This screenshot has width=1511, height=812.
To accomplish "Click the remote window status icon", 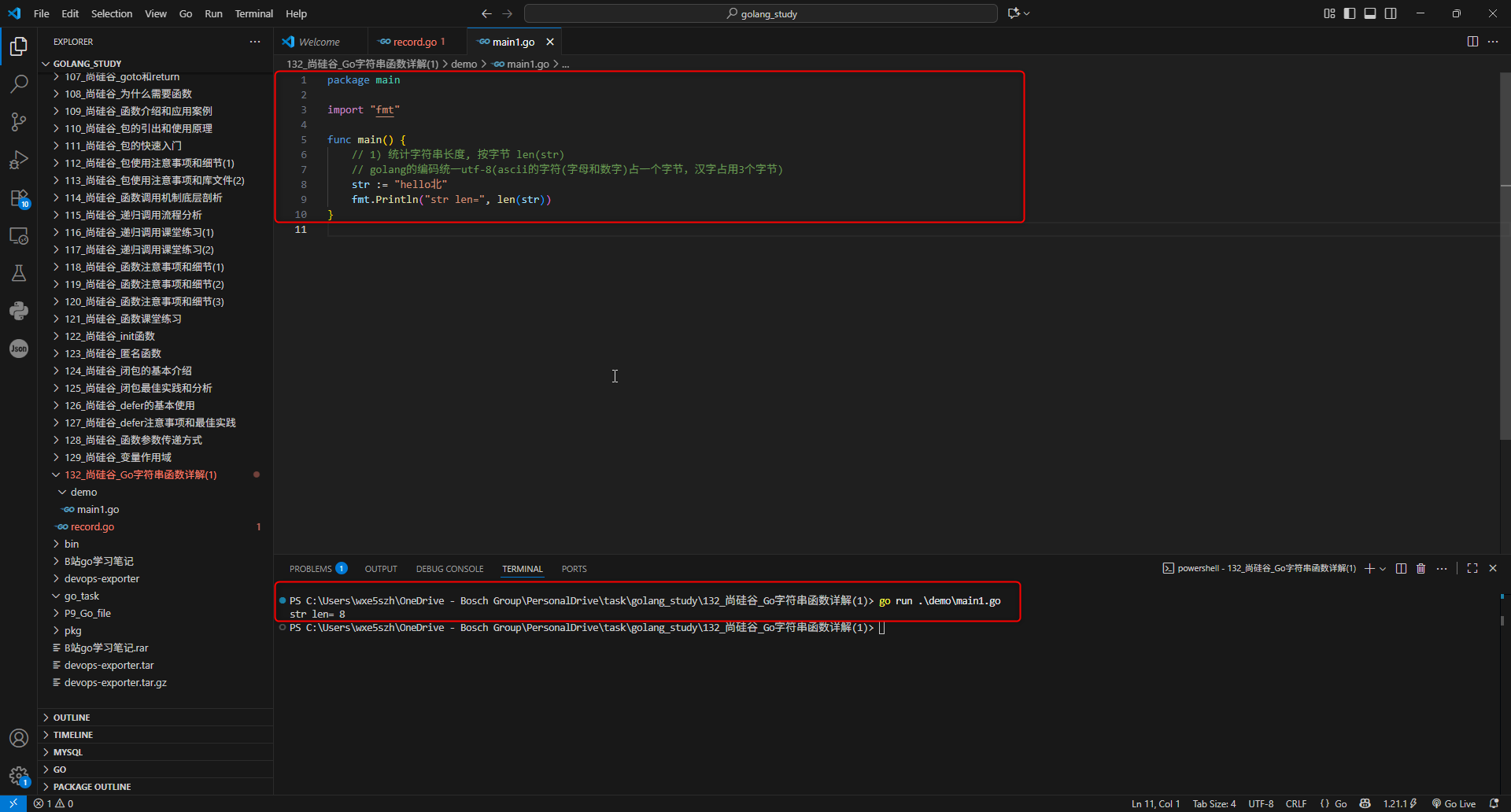I will (13, 803).
